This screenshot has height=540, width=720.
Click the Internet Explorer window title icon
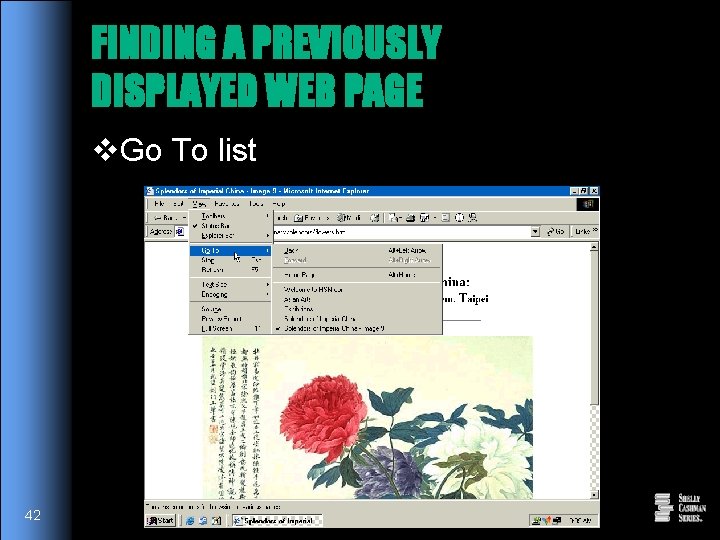coord(150,191)
